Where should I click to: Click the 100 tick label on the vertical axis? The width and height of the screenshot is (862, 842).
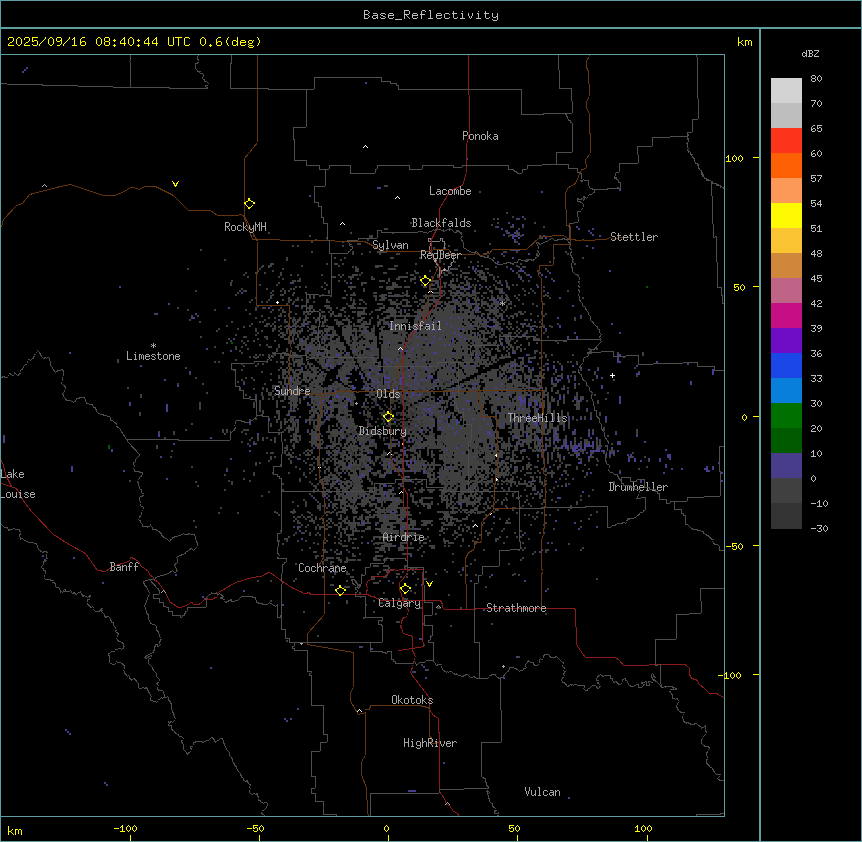point(734,158)
